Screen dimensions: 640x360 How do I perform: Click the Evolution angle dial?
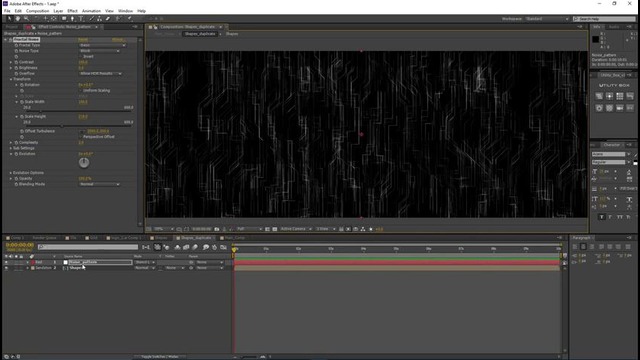coord(84,162)
